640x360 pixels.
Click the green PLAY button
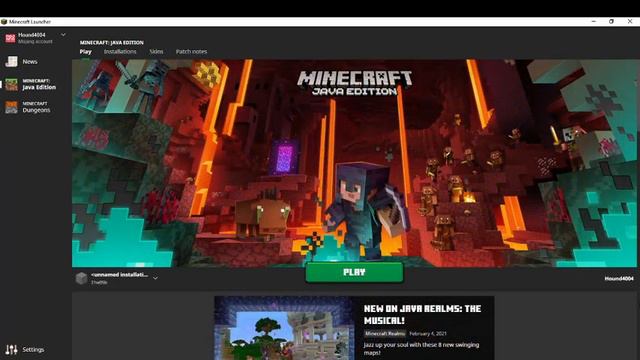pyautogui.click(x=354, y=272)
